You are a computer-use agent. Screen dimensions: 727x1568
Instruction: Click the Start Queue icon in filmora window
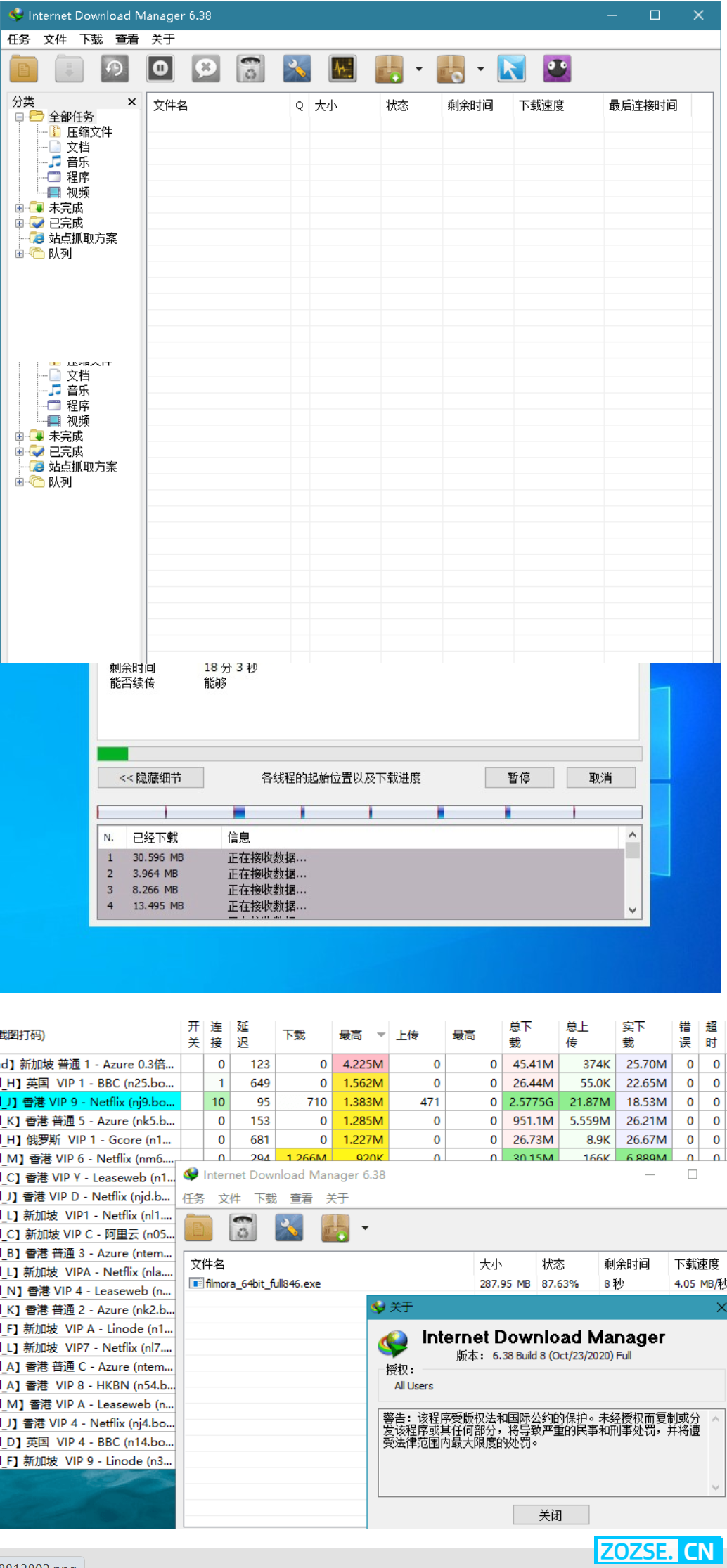[x=335, y=1228]
